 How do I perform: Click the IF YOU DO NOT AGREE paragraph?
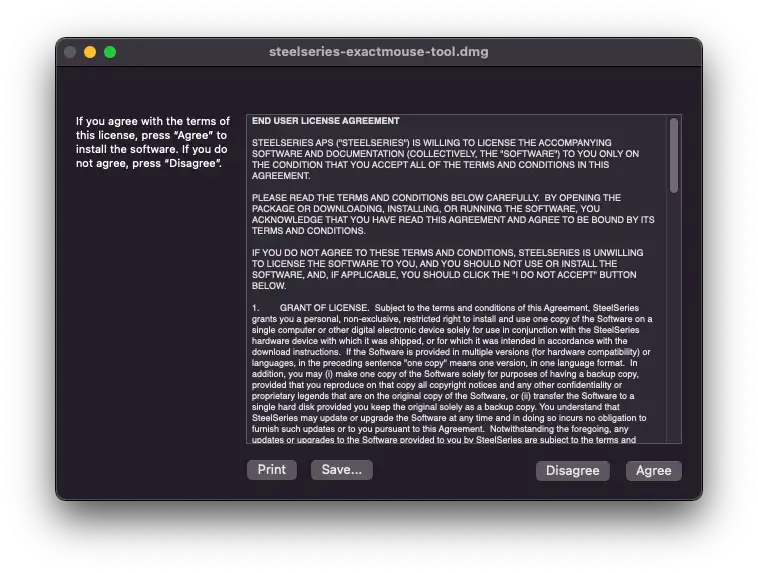click(447, 269)
